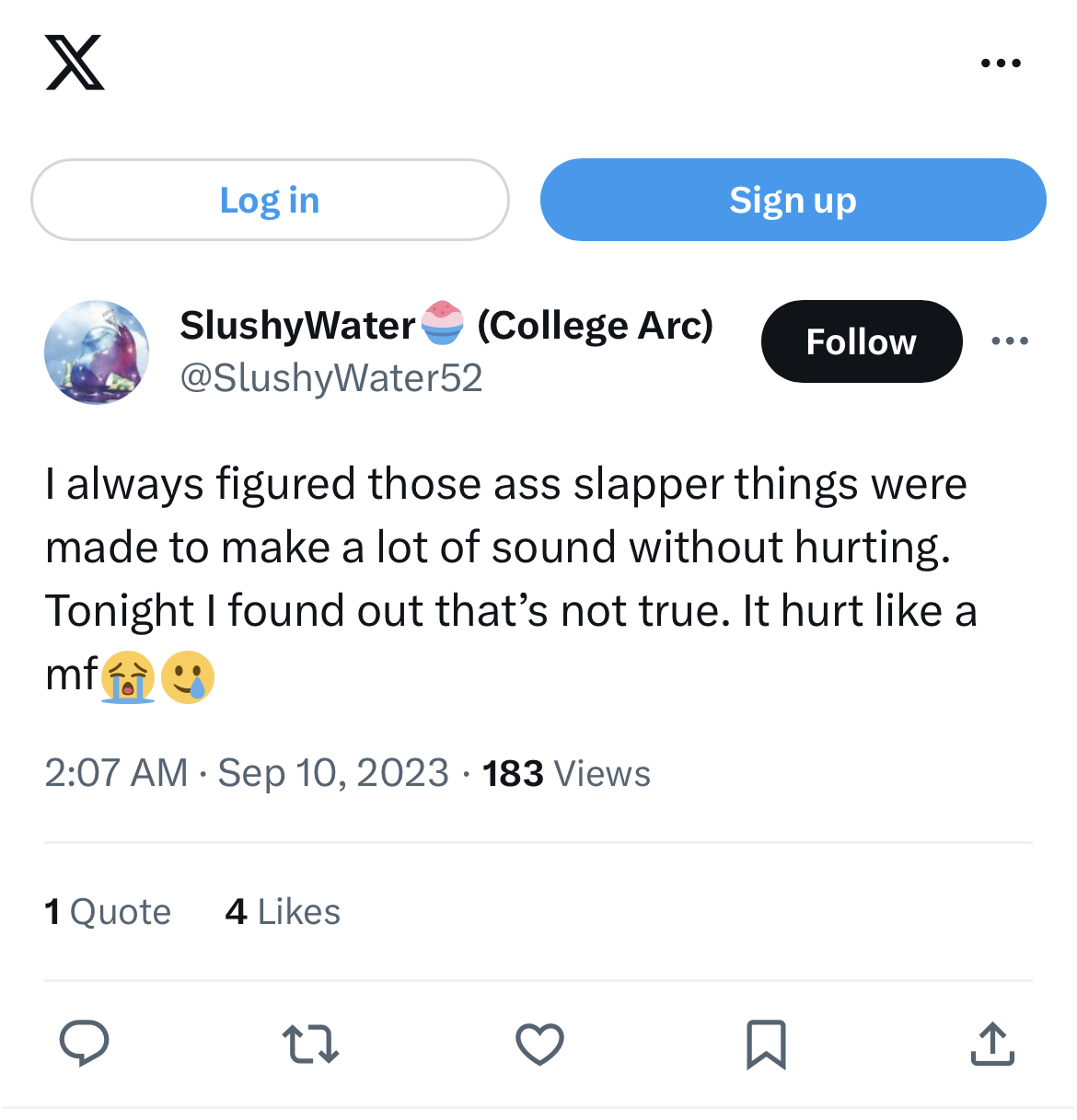The image size is (1077, 1120).
Task: Bookmark the tweet with bookmark icon
Action: click(766, 1045)
